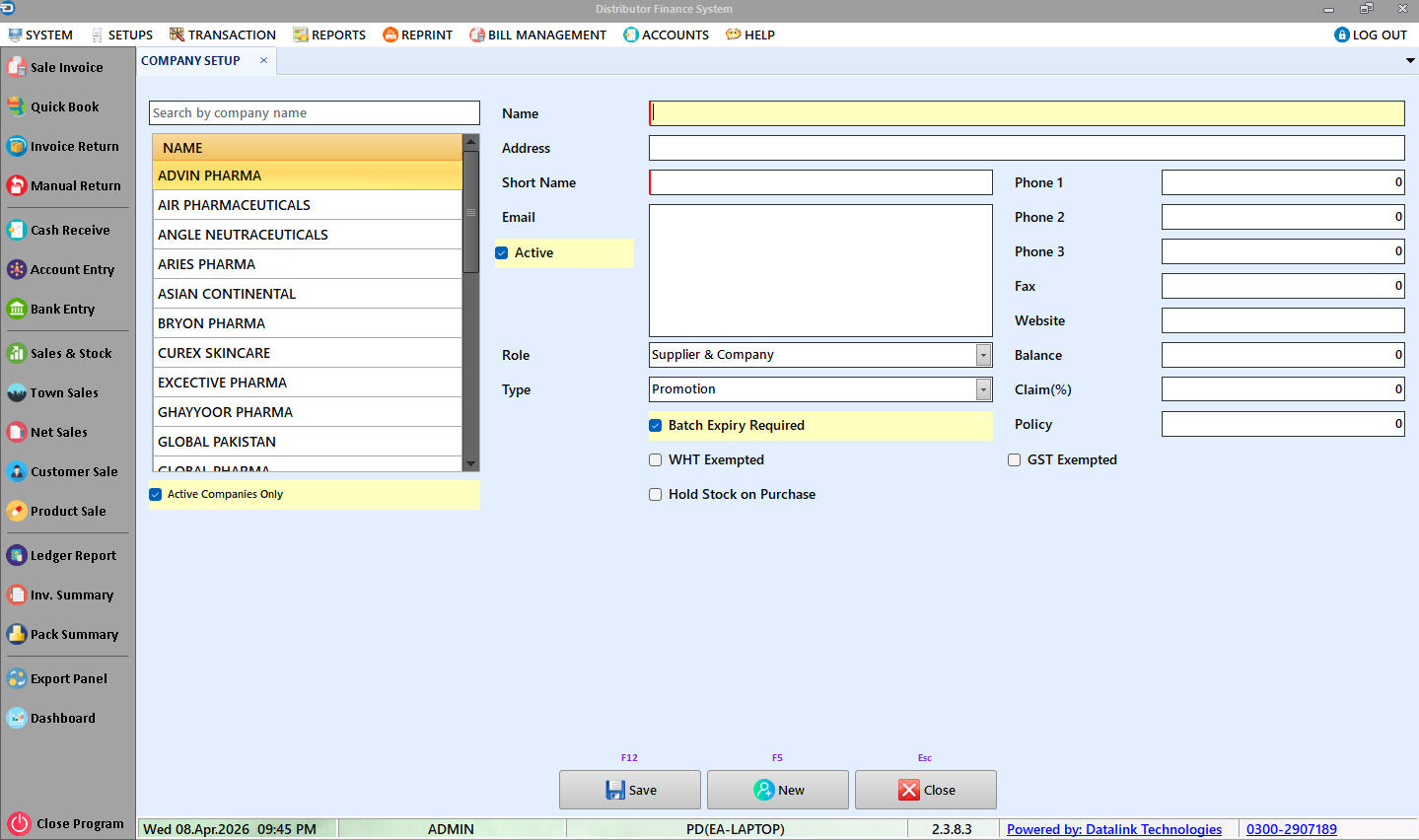The image size is (1419, 840).
Task: Open Powered by Datalink Technologies link
Action: tap(1114, 829)
